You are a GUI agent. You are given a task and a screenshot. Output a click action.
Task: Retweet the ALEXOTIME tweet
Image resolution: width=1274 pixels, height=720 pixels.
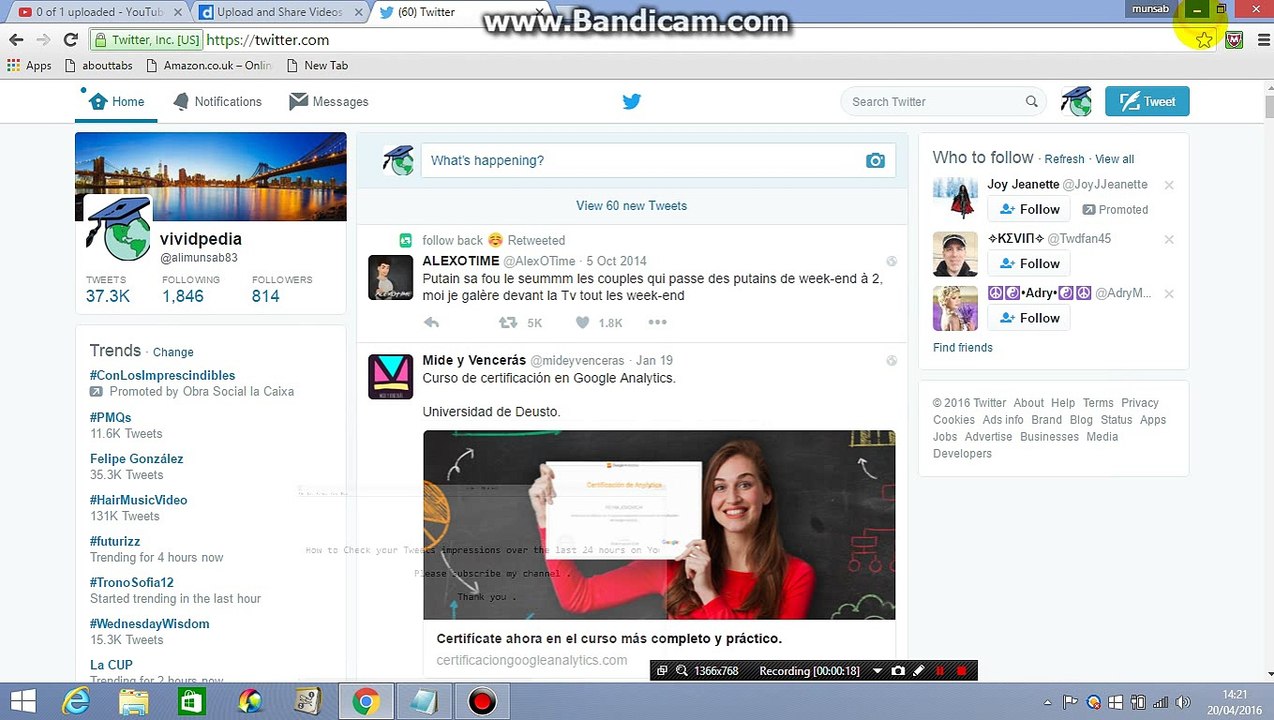tap(508, 322)
